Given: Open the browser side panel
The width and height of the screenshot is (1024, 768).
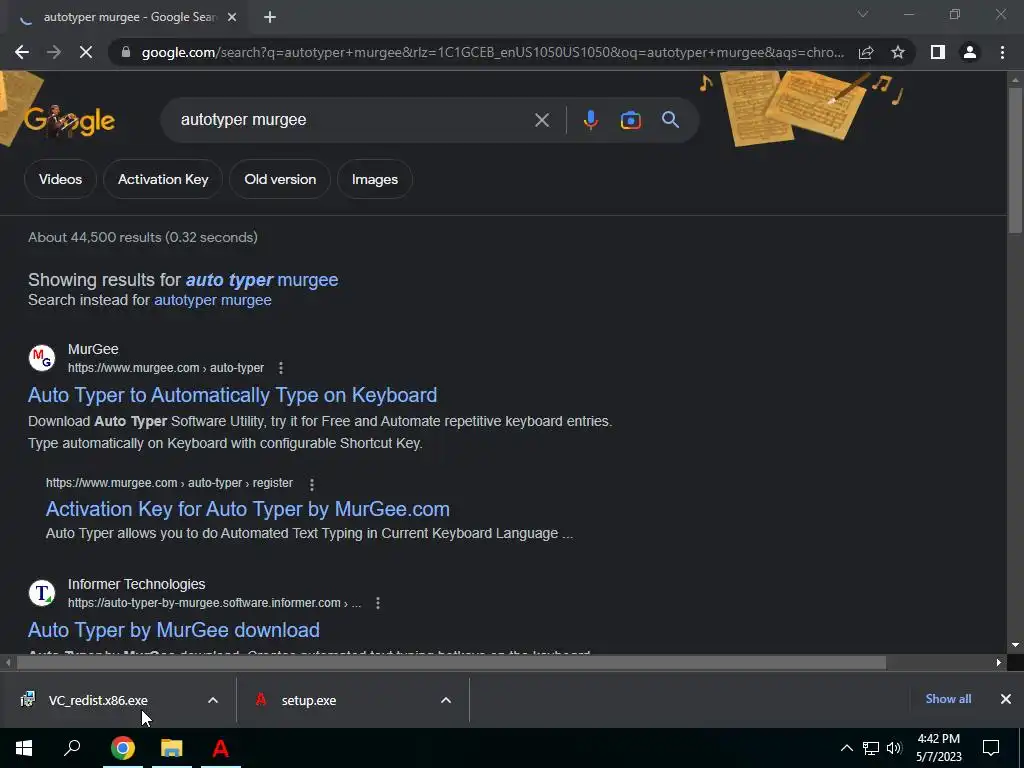Looking at the screenshot, I should point(938,52).
